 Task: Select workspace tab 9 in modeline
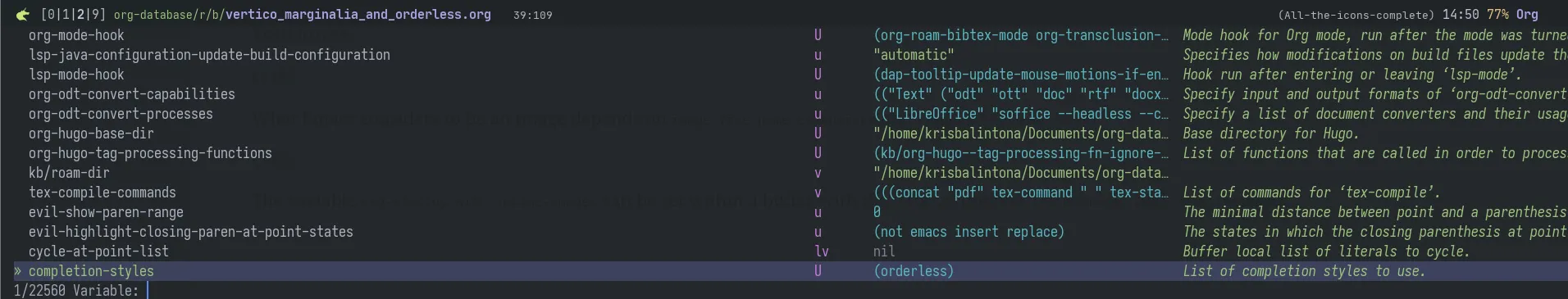pyautogui.click(x=94, y=15)
